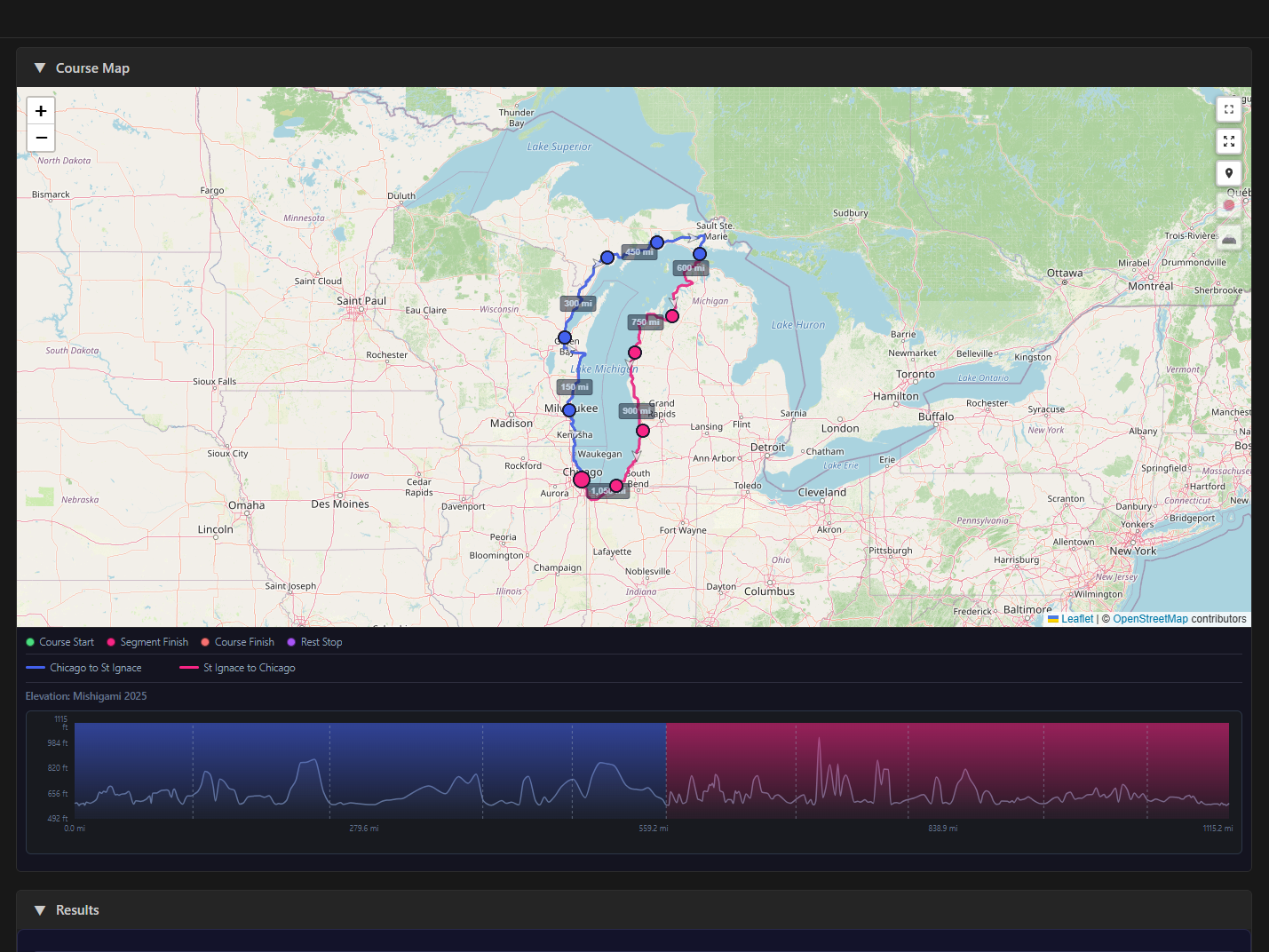The width and height of the screenshot is (1269, 952).
Task: Click the blue marker near Sault Ste. Marie
Action: 700,254
